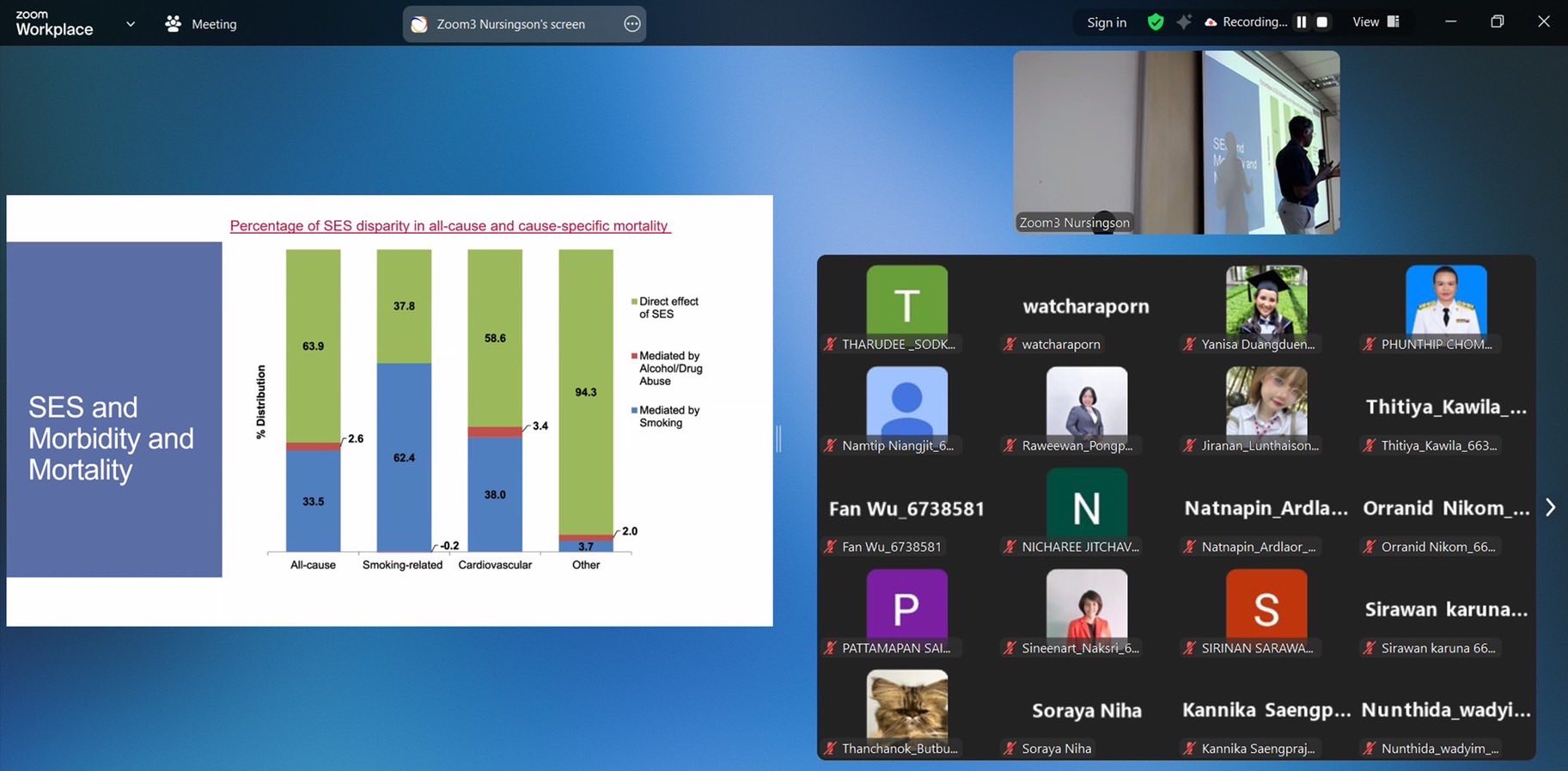Pause the meeting recording
Image resolution: width=1568 pixels, height=771 pixels.
[x=1302, y=22]
